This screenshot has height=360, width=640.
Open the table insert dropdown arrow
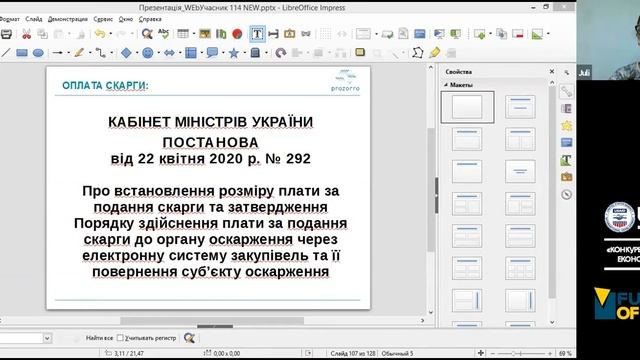[193, 34]
